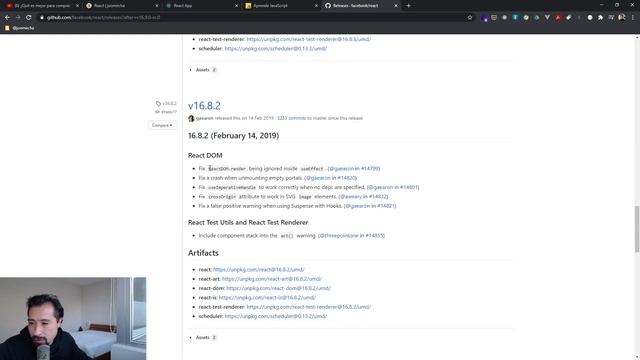
Task: Switch to the Aprende JavaScript tab
Action: 281,6
